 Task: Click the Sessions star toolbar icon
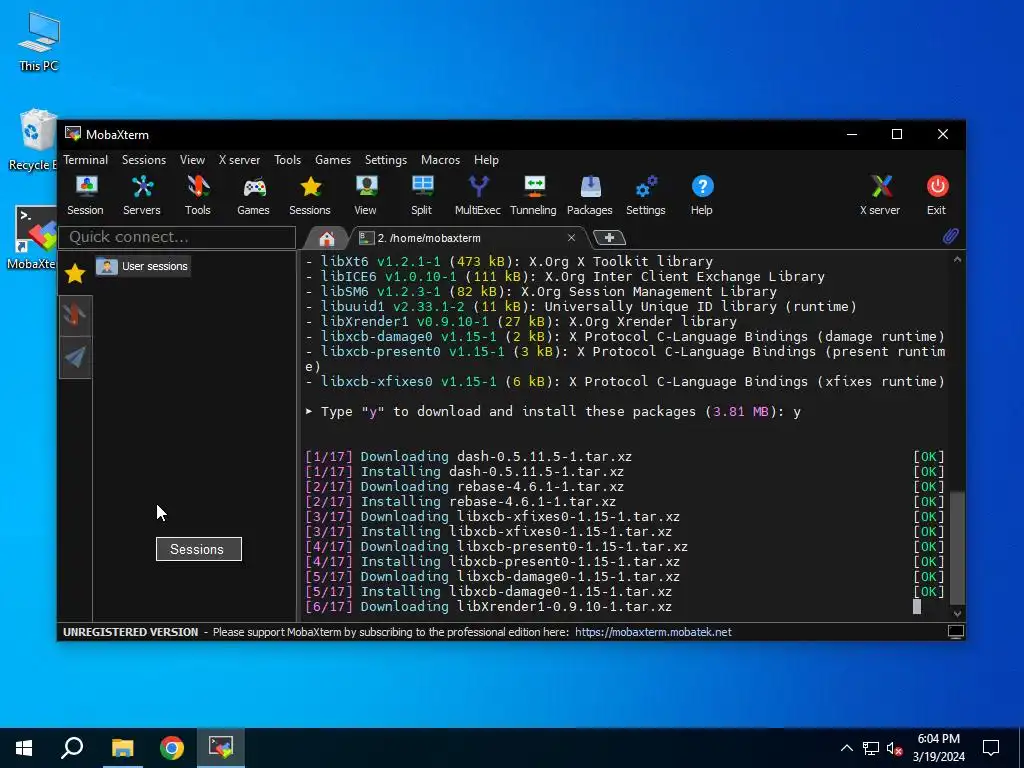(310, 195)
